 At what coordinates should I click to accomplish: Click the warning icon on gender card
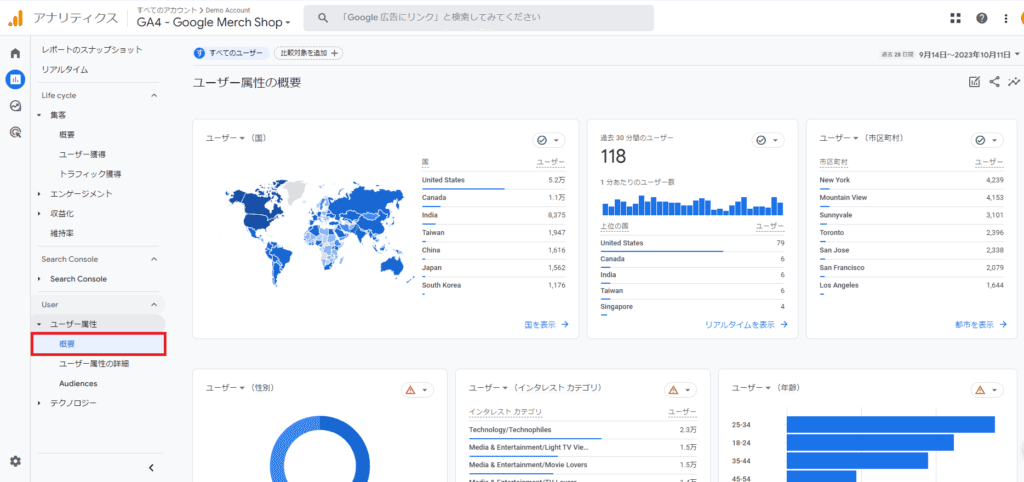point(410,390)
